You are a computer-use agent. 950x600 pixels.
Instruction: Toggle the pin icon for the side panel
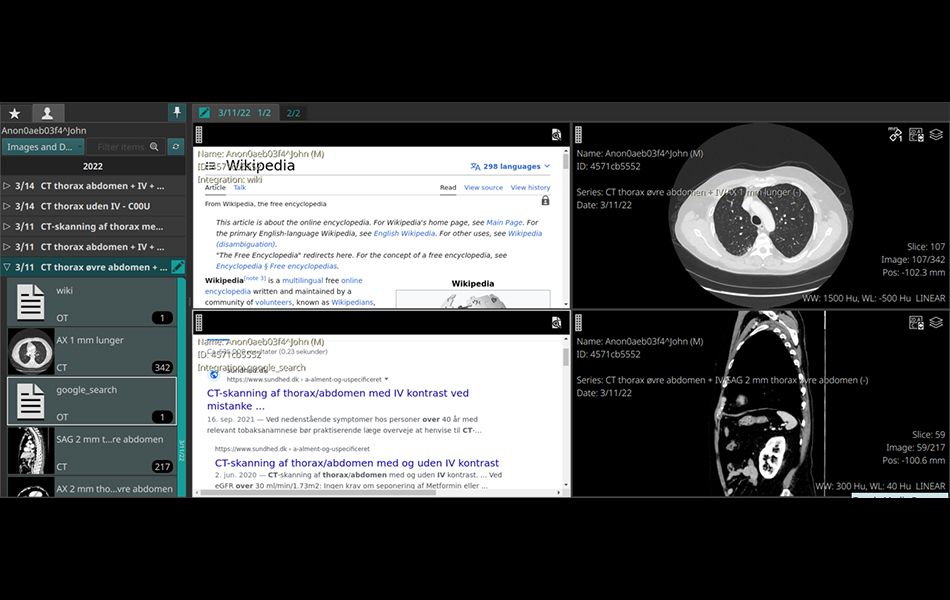pyautogui.click(x=176, y=113)
